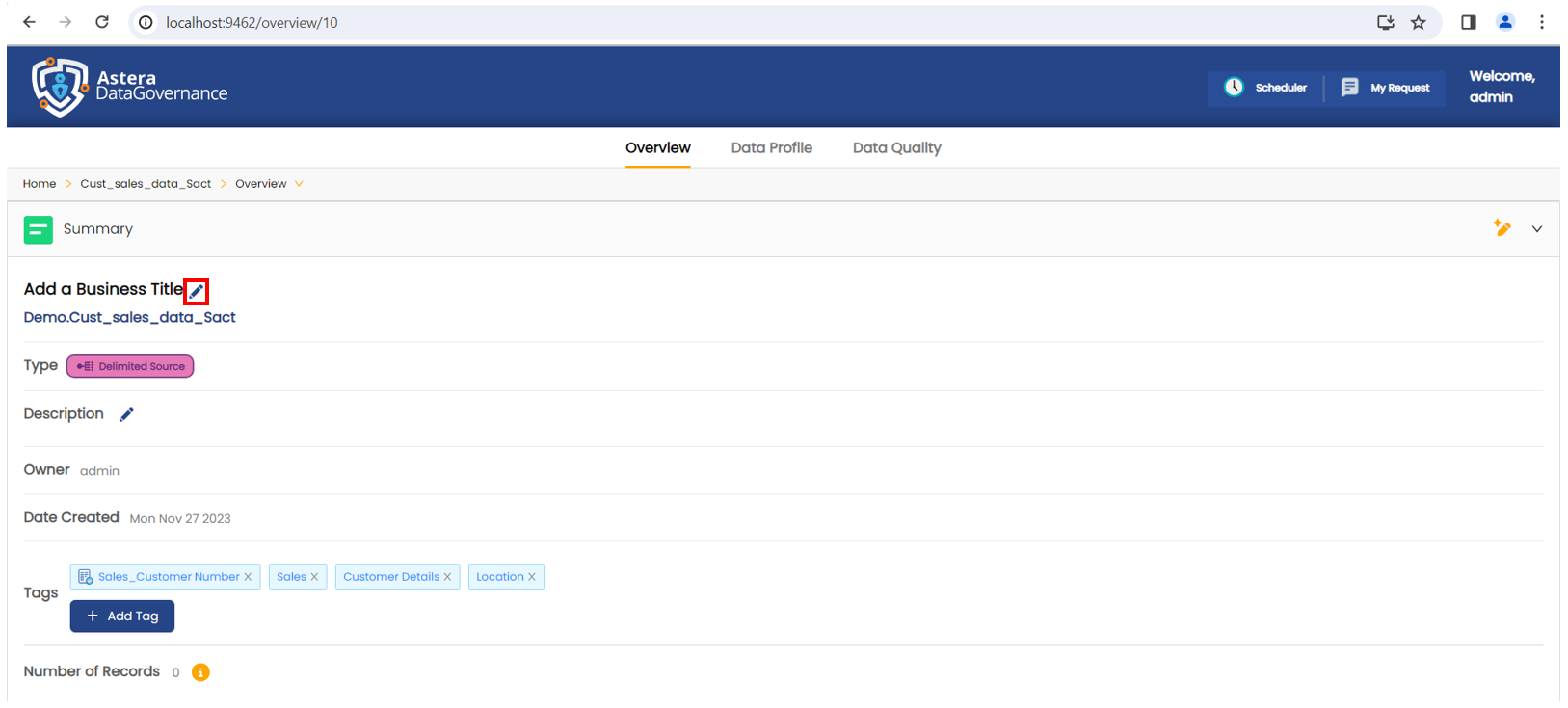Switch to the Overview tab
The image size is (1568, 708).
pos(658,147)
